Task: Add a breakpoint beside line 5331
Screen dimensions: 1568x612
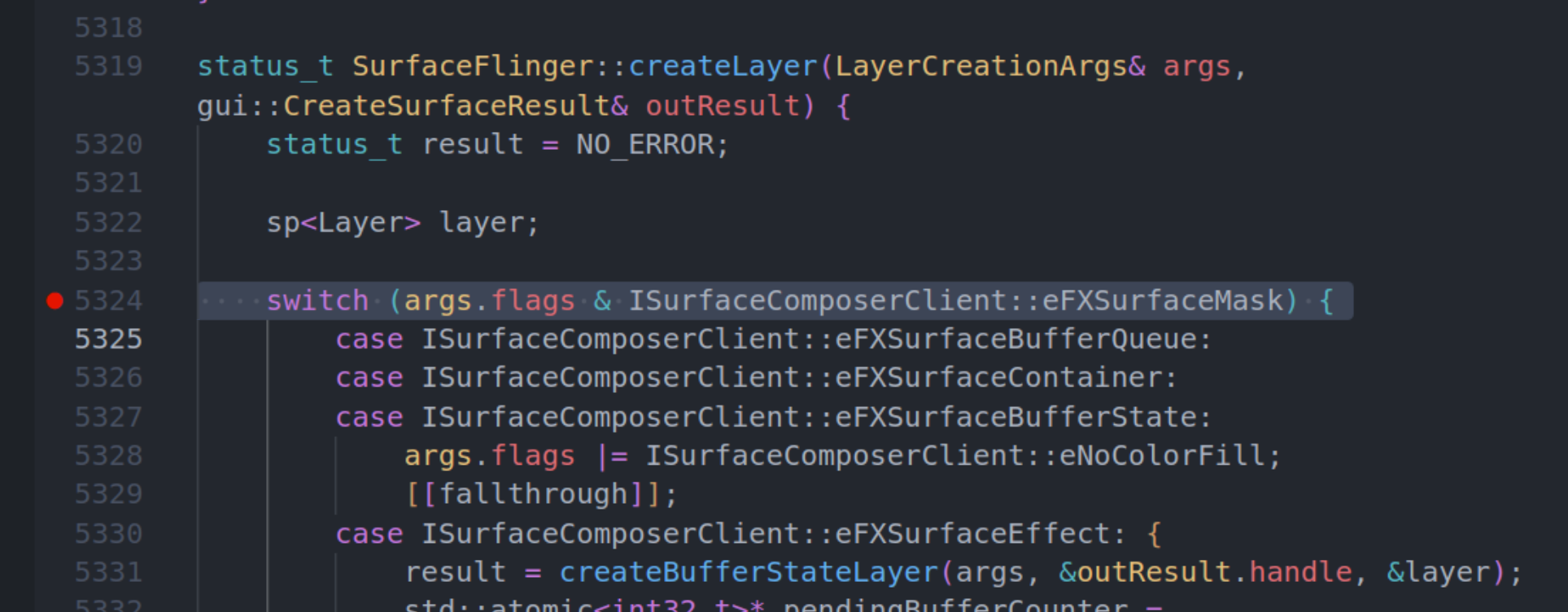Action: 55,572
